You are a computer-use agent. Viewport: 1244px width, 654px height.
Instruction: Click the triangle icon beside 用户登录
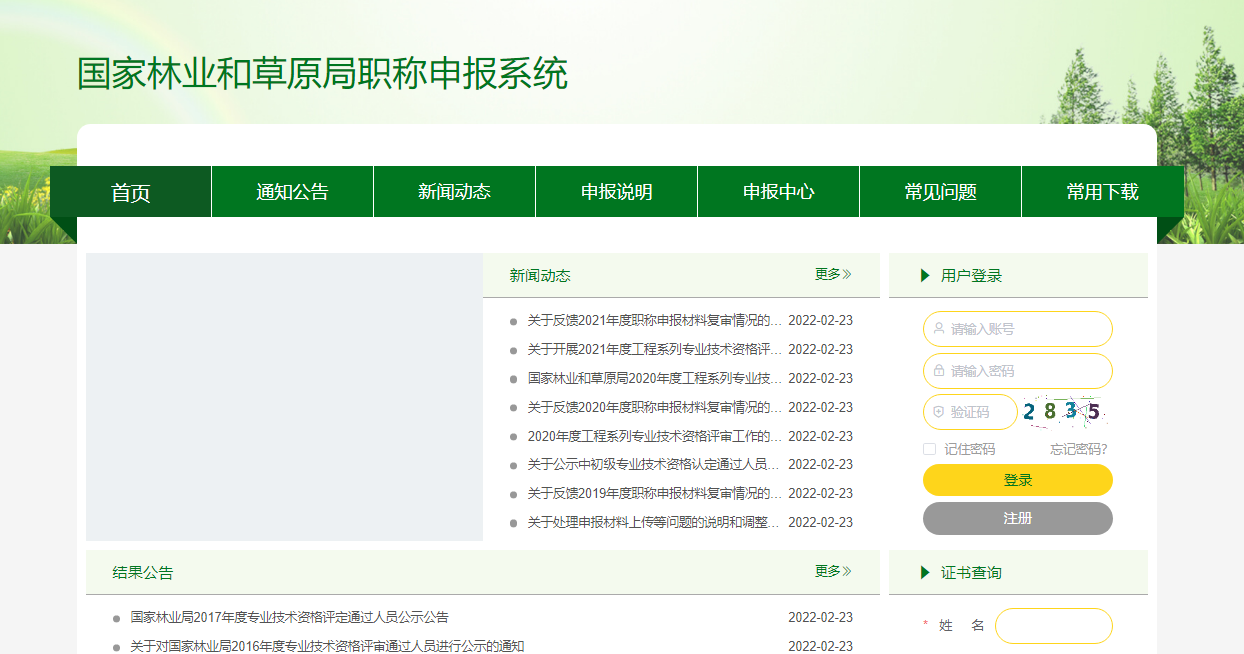click(x=925, y=276)
